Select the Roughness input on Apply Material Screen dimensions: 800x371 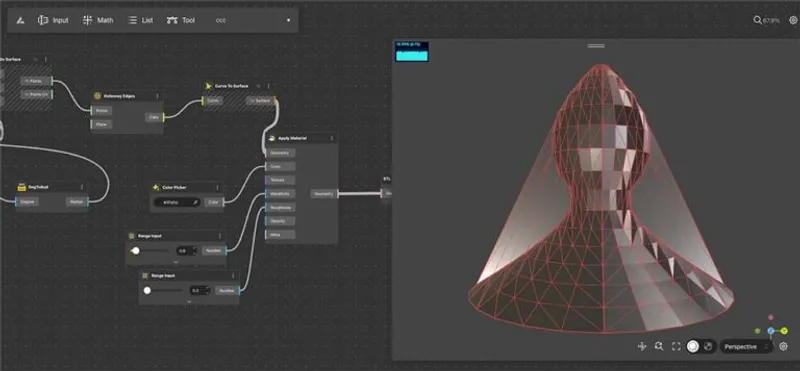(280, 208)
